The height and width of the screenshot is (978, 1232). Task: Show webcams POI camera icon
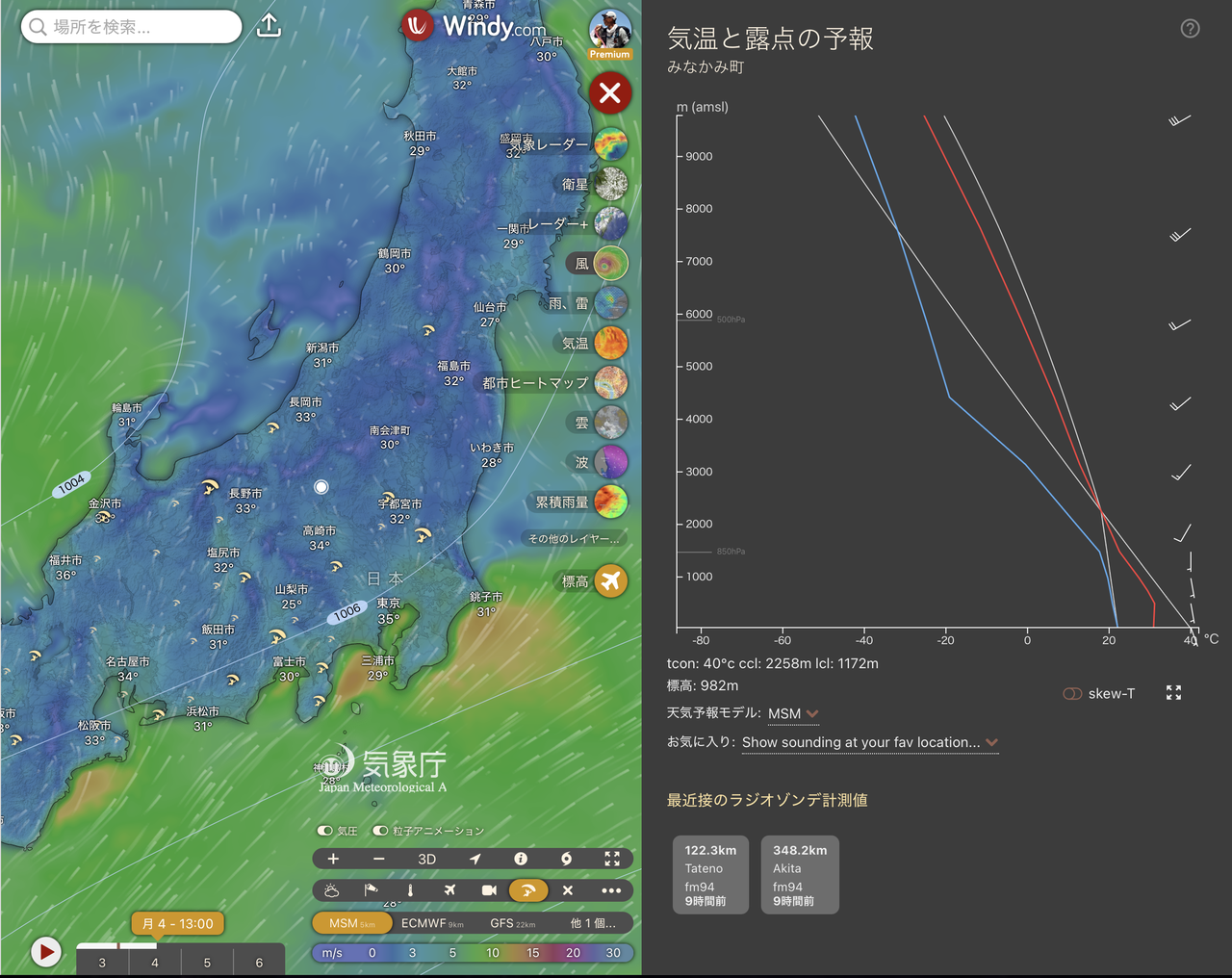click(x=489, y=890)
